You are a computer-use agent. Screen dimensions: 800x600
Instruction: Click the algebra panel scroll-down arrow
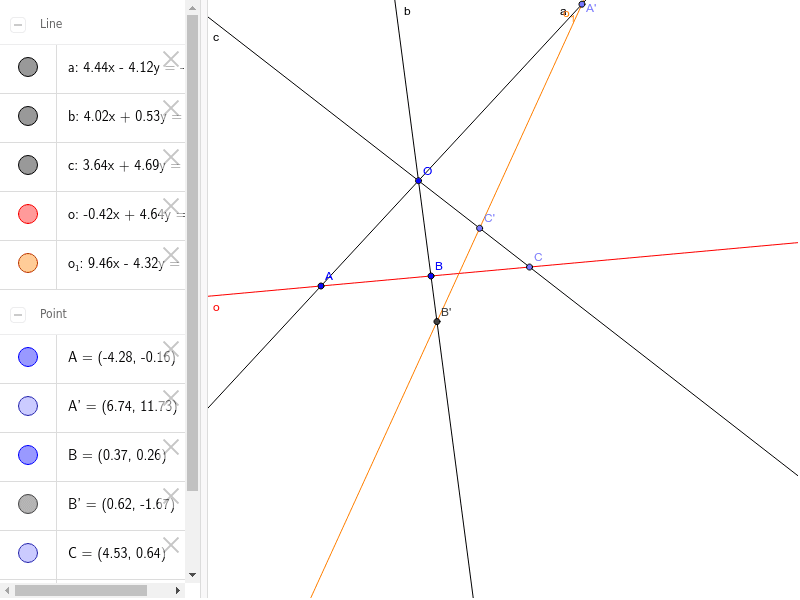point(192,574)
